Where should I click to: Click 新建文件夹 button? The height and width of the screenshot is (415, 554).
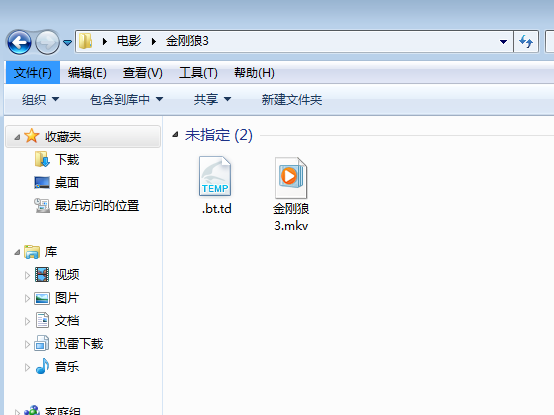click(x=292, y=100)
